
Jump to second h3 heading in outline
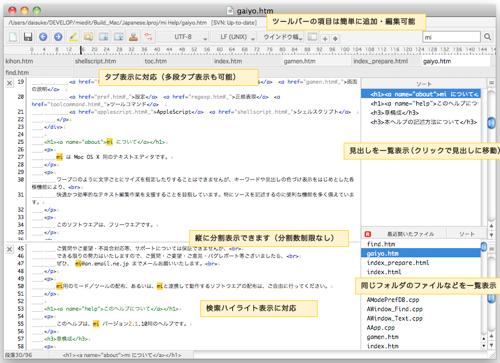(421, 122)
